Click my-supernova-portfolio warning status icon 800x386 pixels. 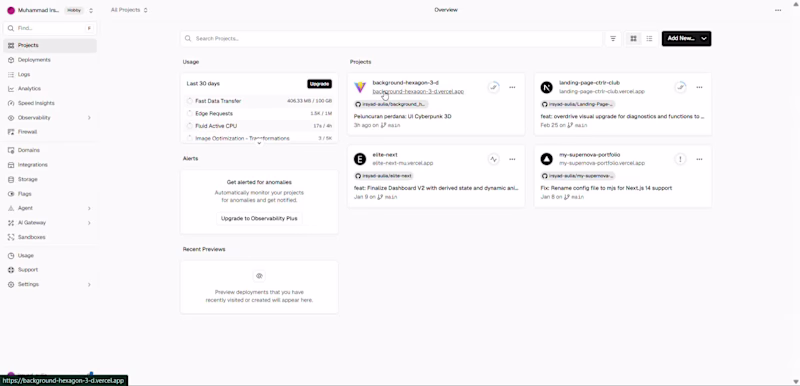point(680,159)
